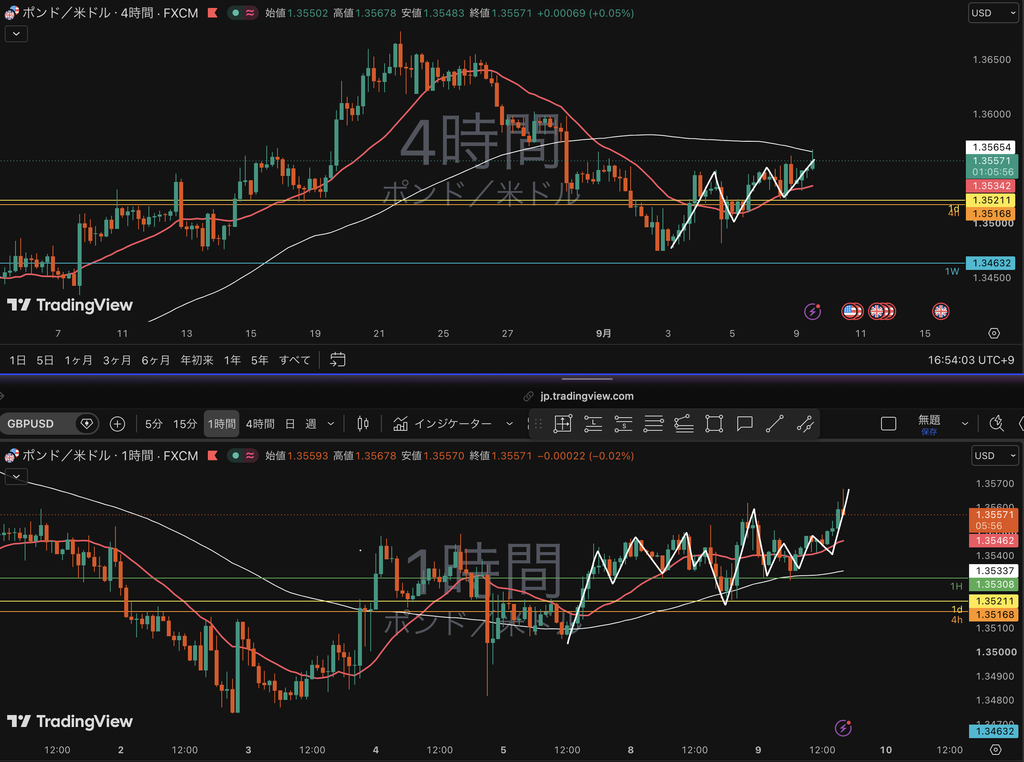Expand the インジケーター dropdown arrow

[x=509, y=424]
